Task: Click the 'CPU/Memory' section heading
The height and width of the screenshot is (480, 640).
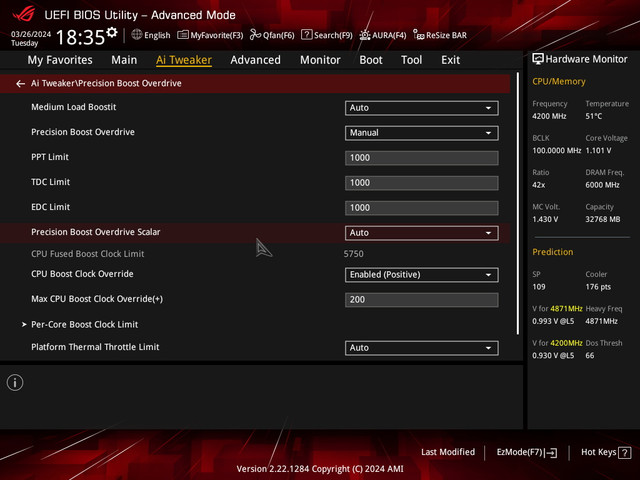Action: [558, 81]
